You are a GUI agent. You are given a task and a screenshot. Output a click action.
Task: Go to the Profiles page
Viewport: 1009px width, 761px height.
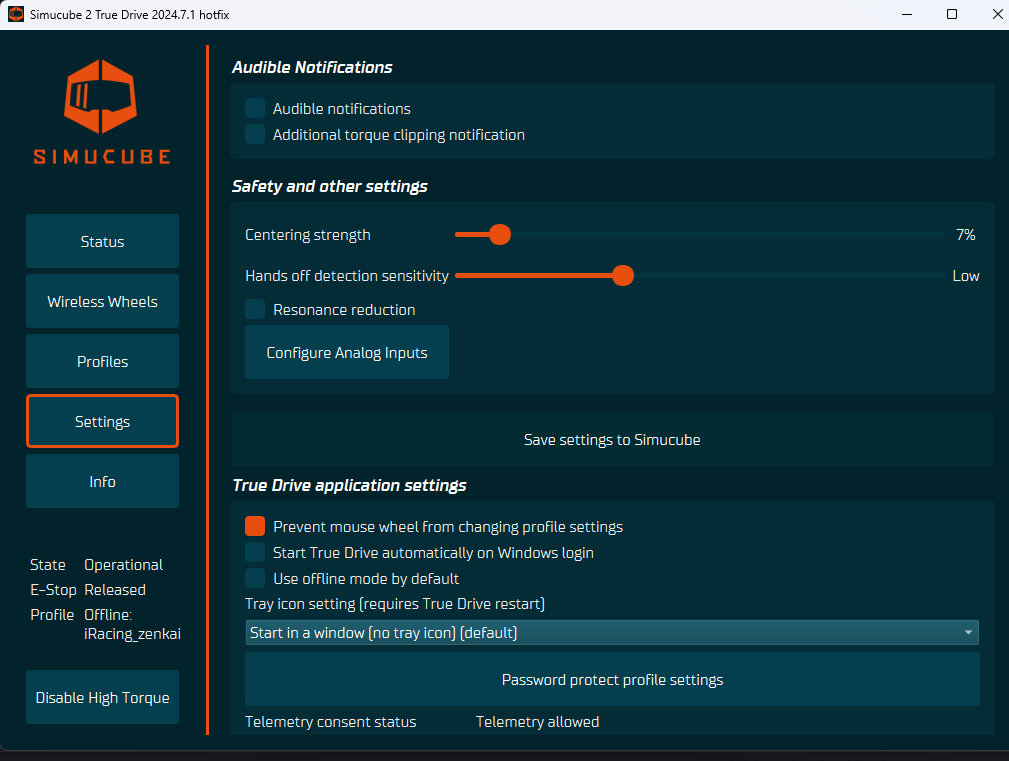tap(102, 361)
